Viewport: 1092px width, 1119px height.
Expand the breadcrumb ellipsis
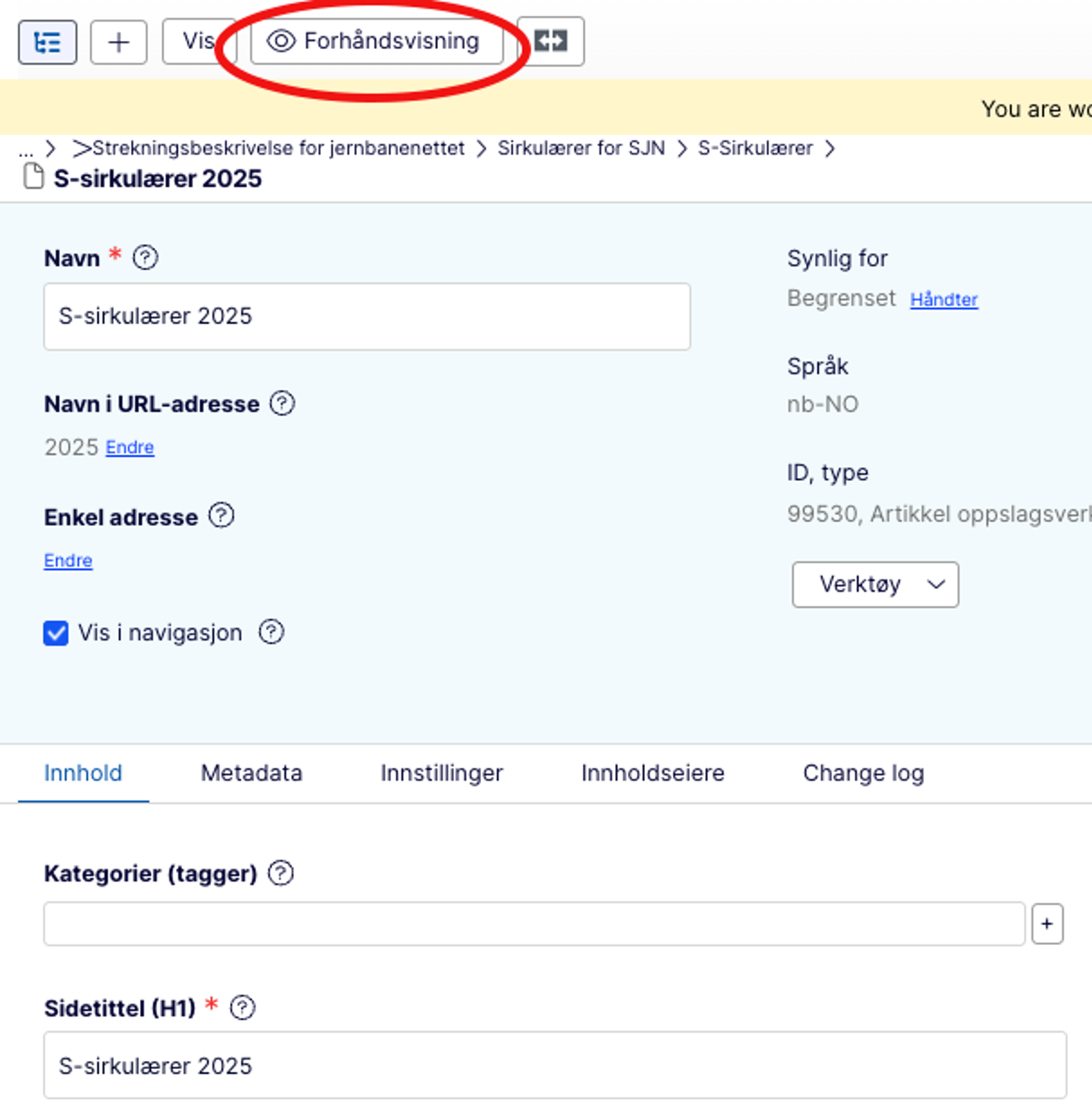pyautogui.click(x=26, y=149)
